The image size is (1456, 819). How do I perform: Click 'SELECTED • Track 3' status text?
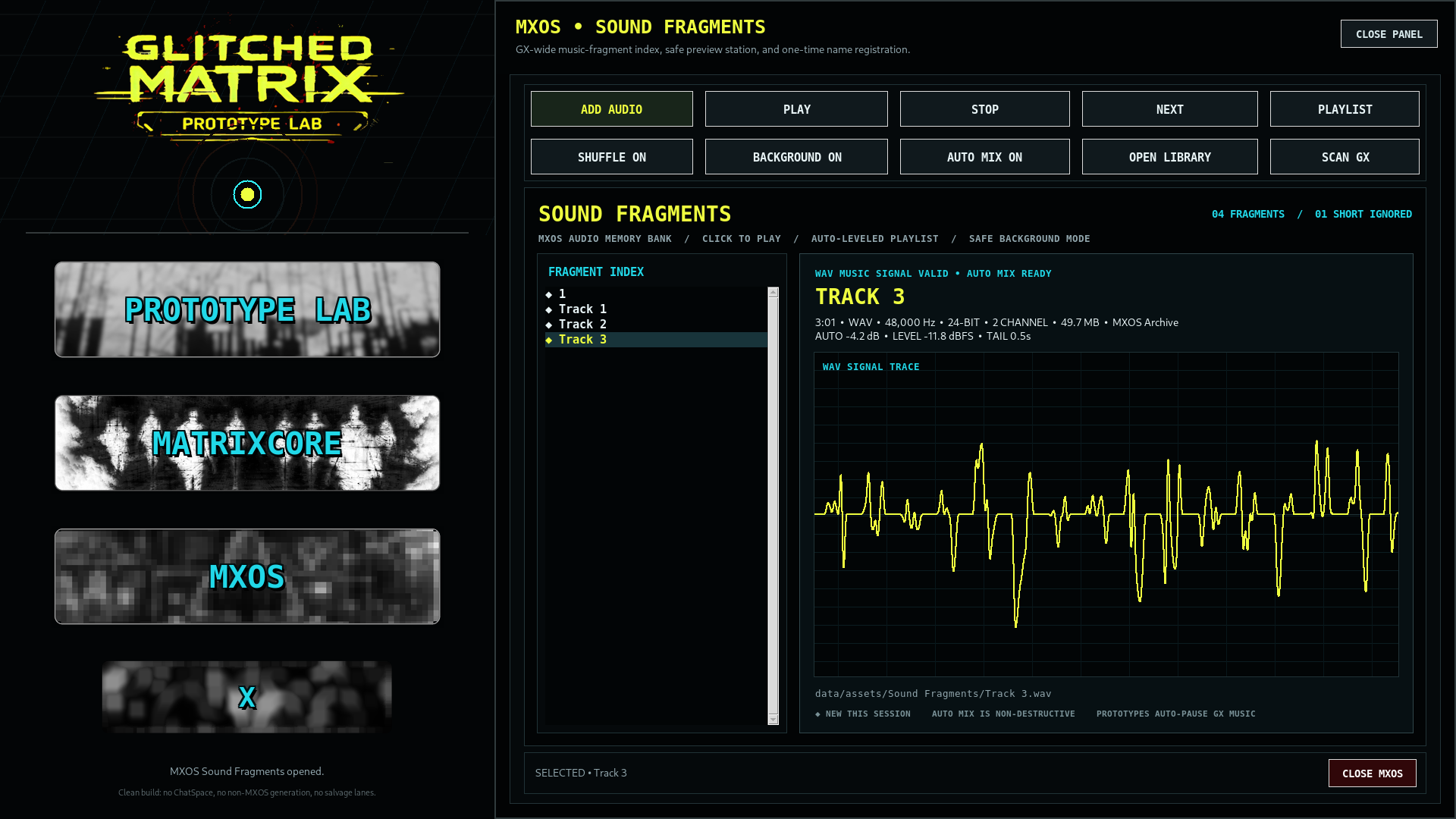581,773
